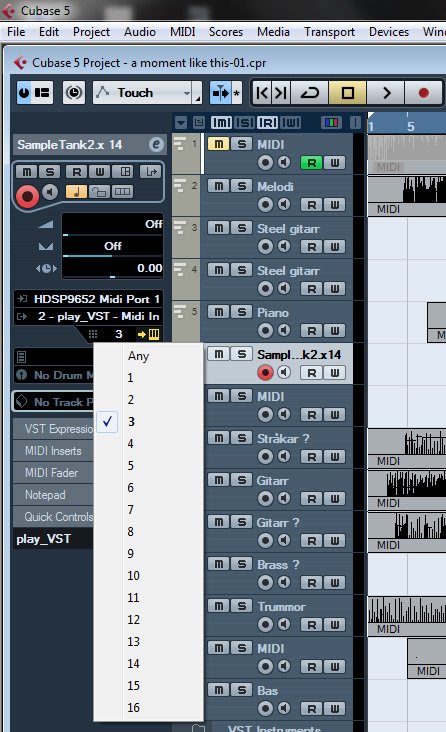Unmute the track 1 MIDI track

pos(218,144)
